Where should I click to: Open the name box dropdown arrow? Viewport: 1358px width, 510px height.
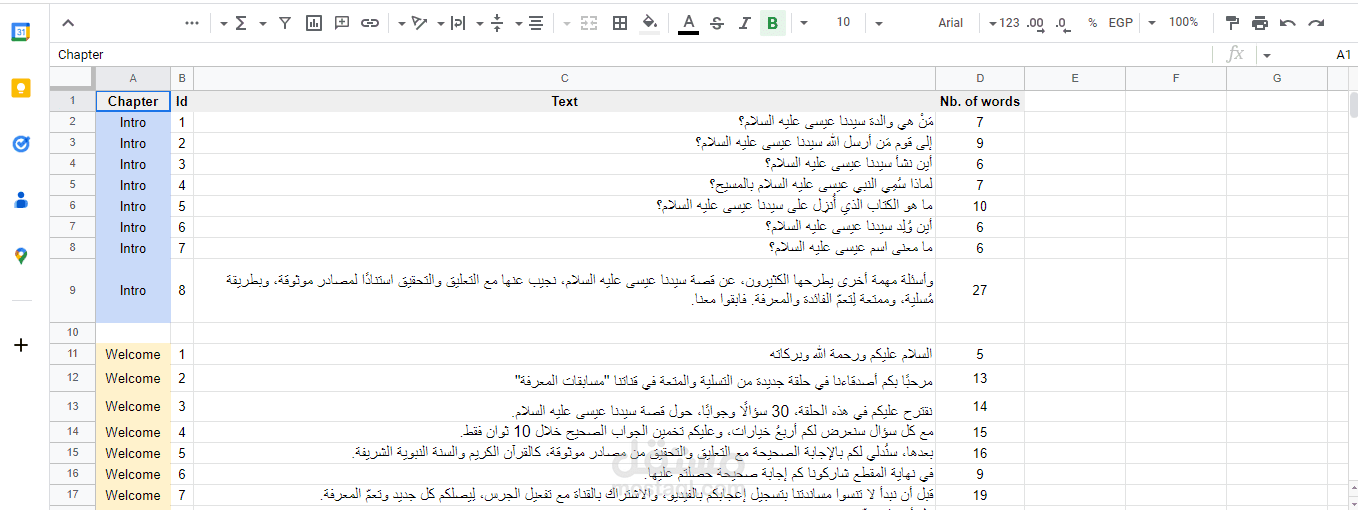click(1267, 56)
